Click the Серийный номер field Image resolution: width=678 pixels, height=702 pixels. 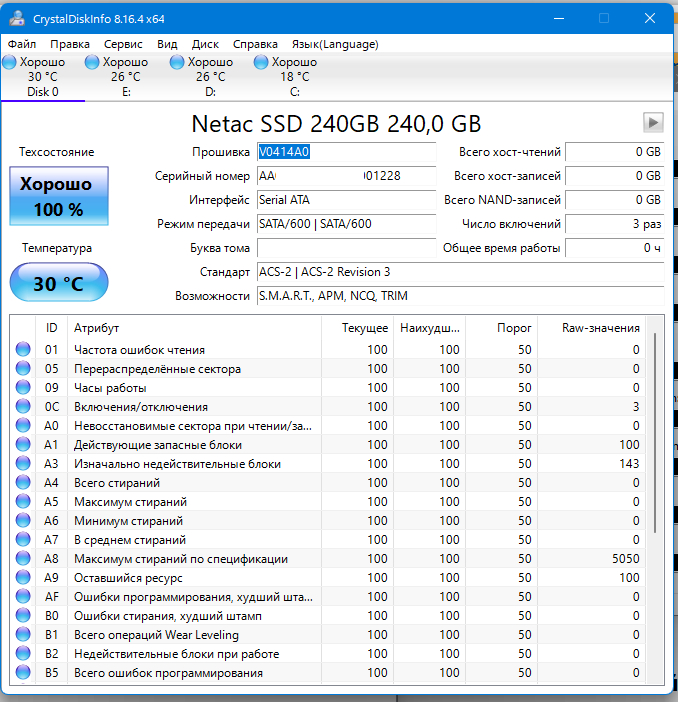click(347, 176)
